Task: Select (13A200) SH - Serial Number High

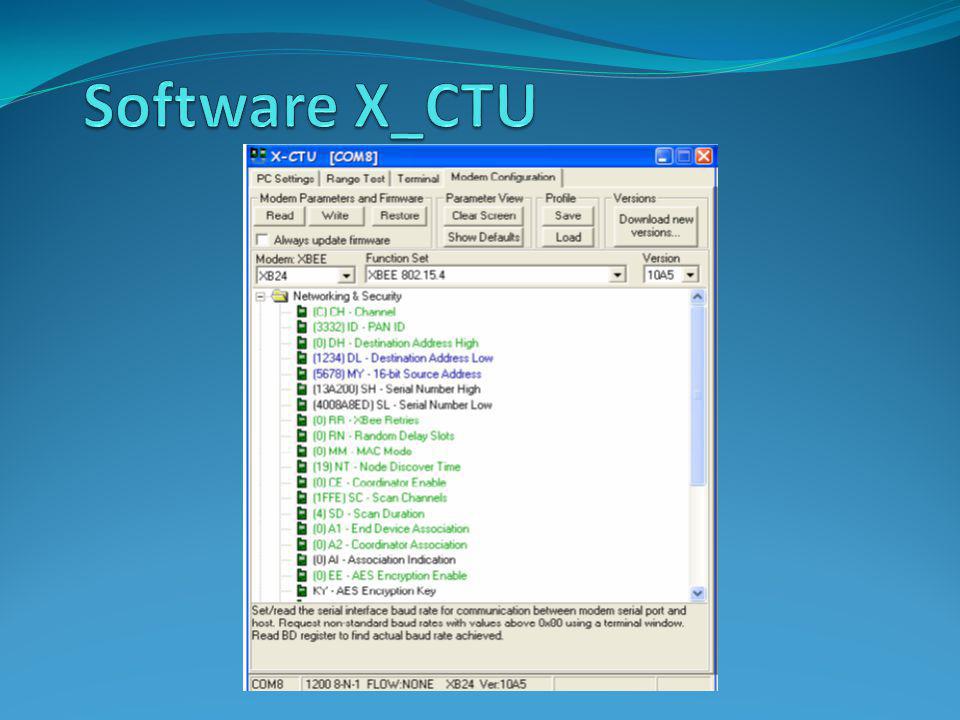Action: (x=396, y=389)
